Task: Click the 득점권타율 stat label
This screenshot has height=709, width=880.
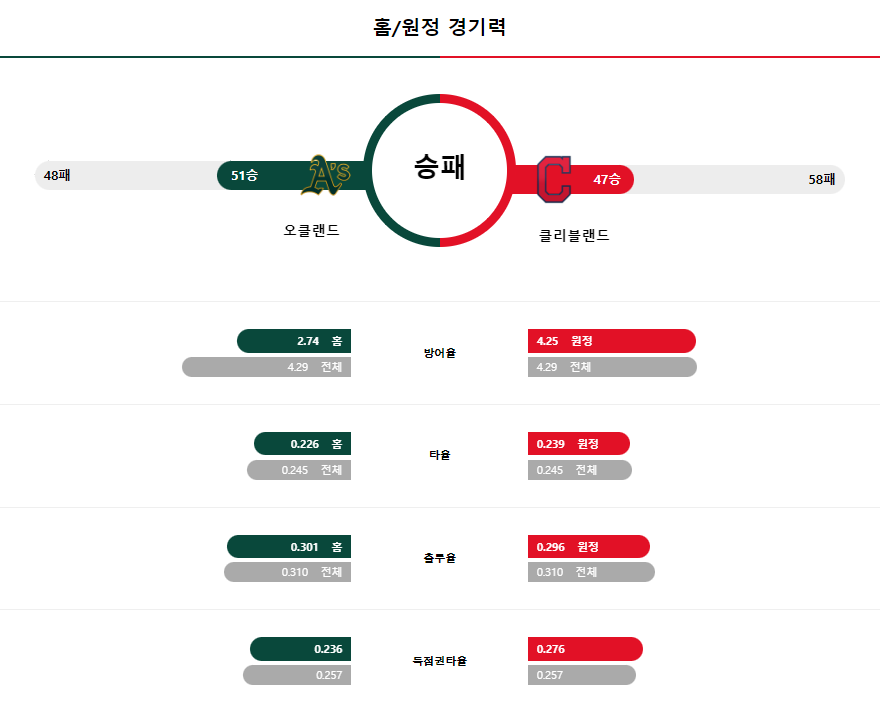Action: click(x=439, y=661)
